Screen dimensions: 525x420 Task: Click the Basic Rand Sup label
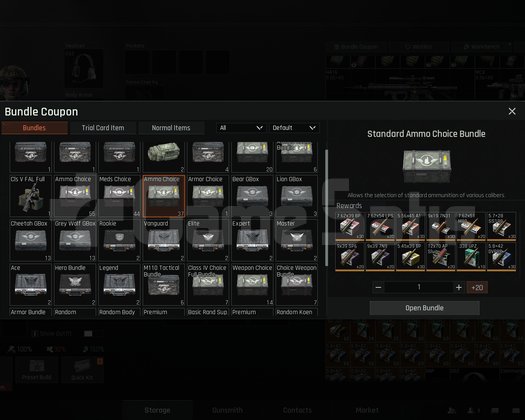pos(207,312)
